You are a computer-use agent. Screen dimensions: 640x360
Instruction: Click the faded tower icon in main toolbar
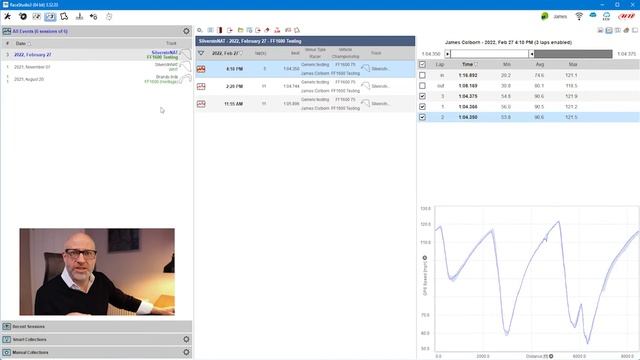click(79, 16)
